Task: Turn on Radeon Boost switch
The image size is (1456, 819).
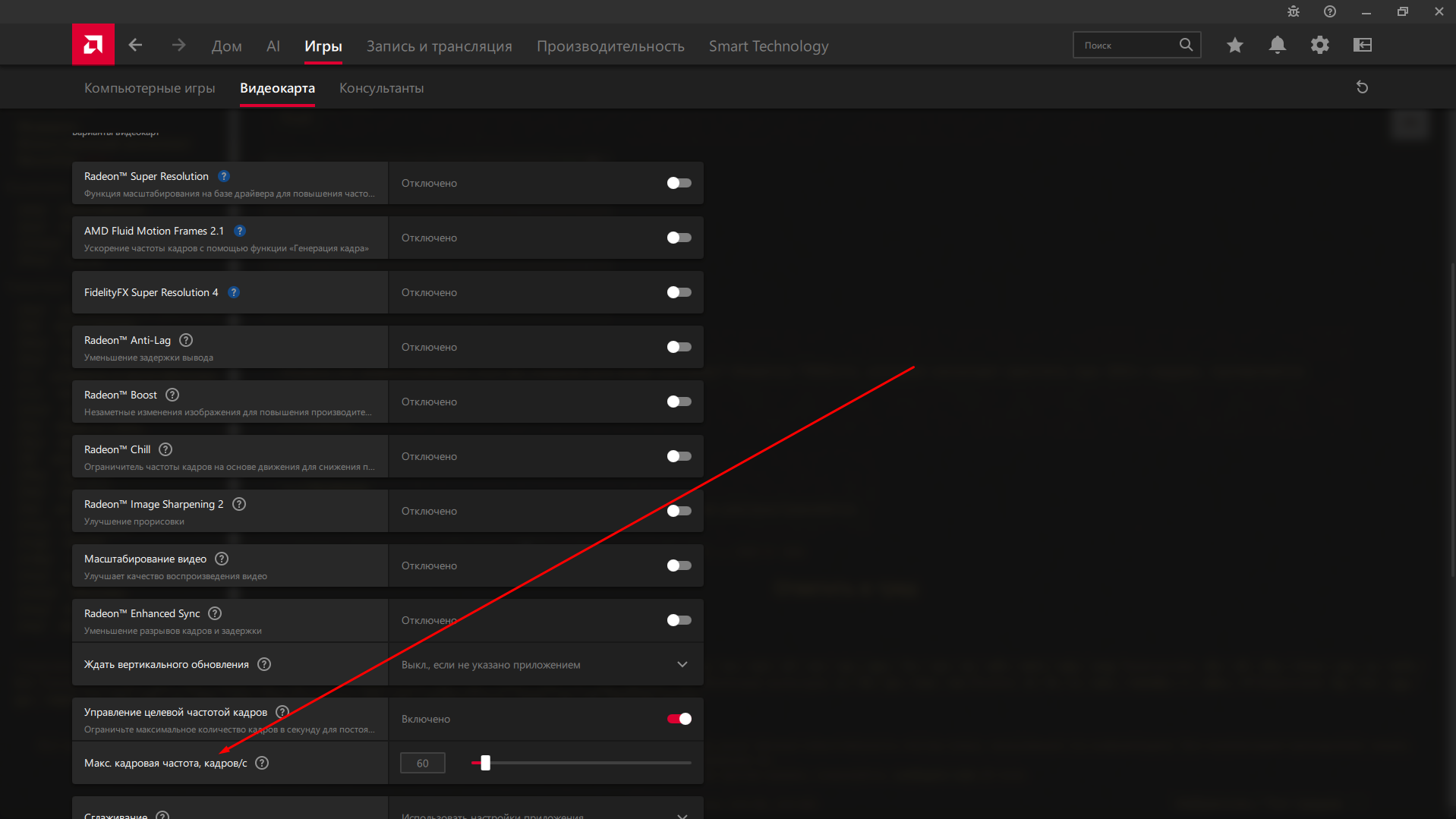Action: pos(679,402)
